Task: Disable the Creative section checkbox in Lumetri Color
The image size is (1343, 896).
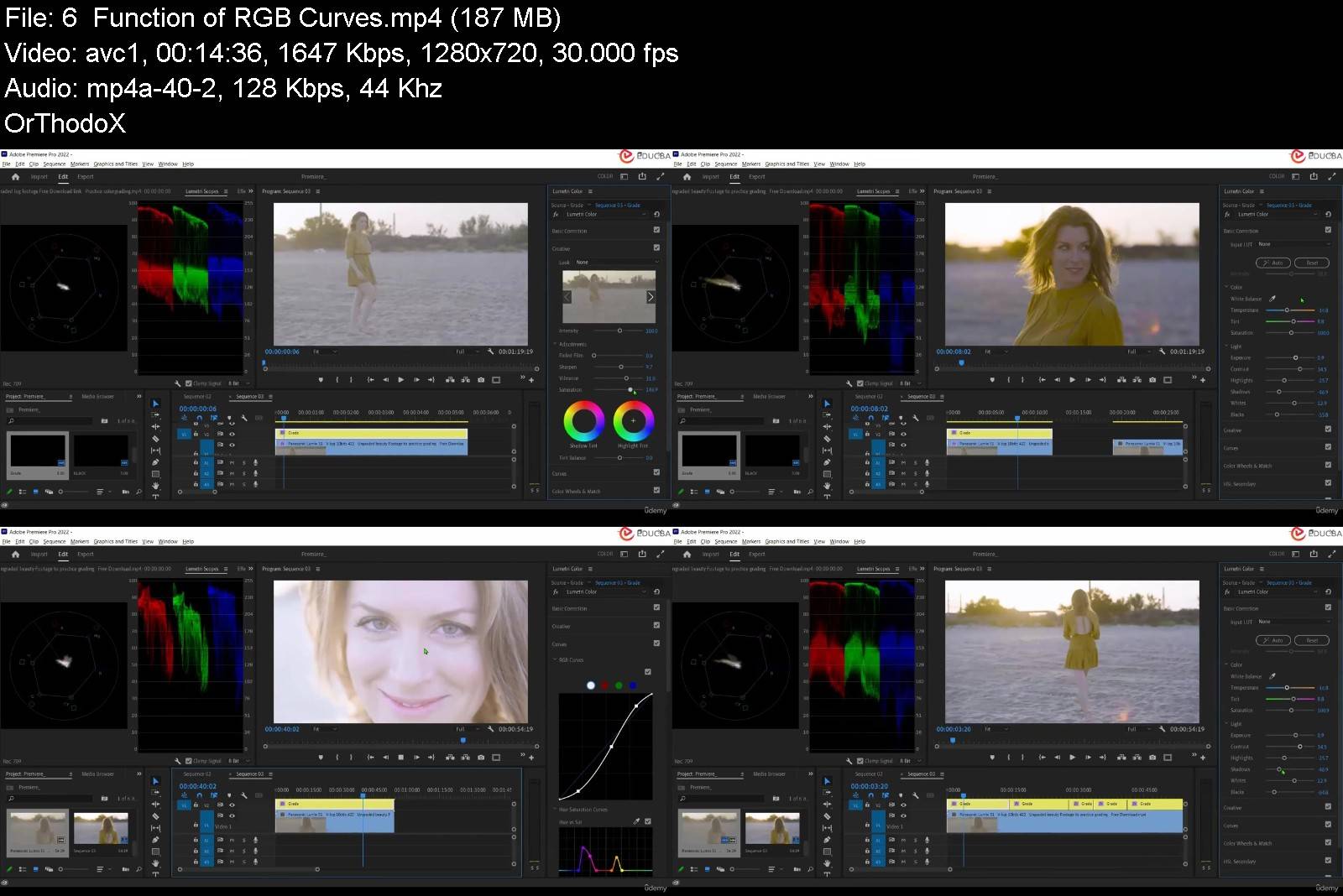Action: pyautogui.click(x=656, y=247)
